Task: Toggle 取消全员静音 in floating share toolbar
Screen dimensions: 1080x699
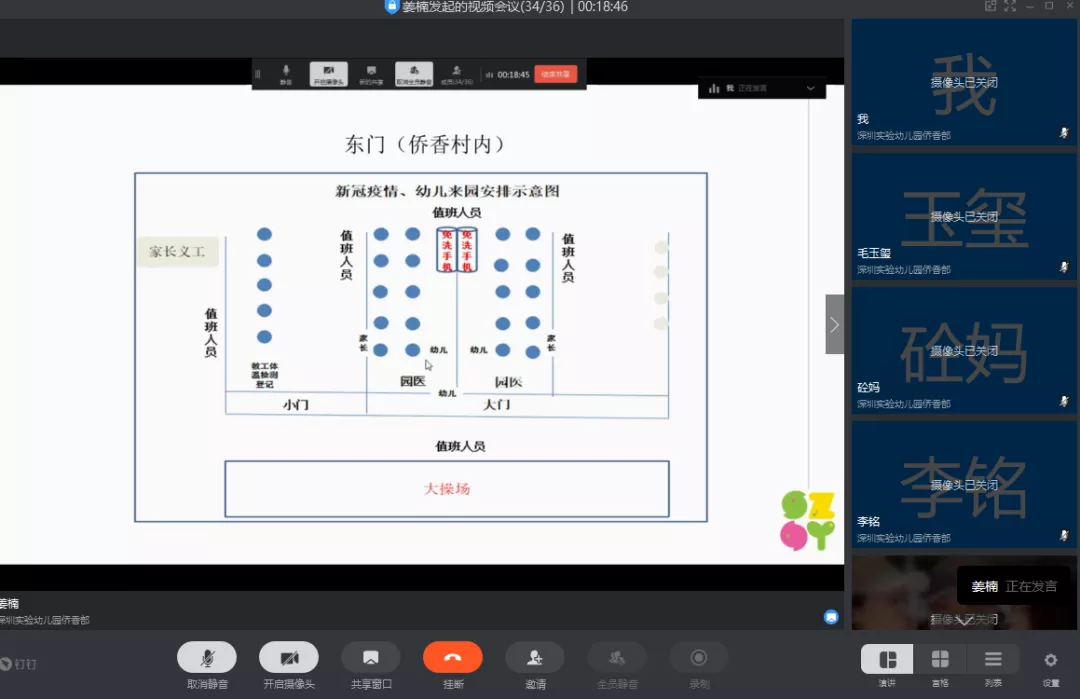Action: [414, 74]
